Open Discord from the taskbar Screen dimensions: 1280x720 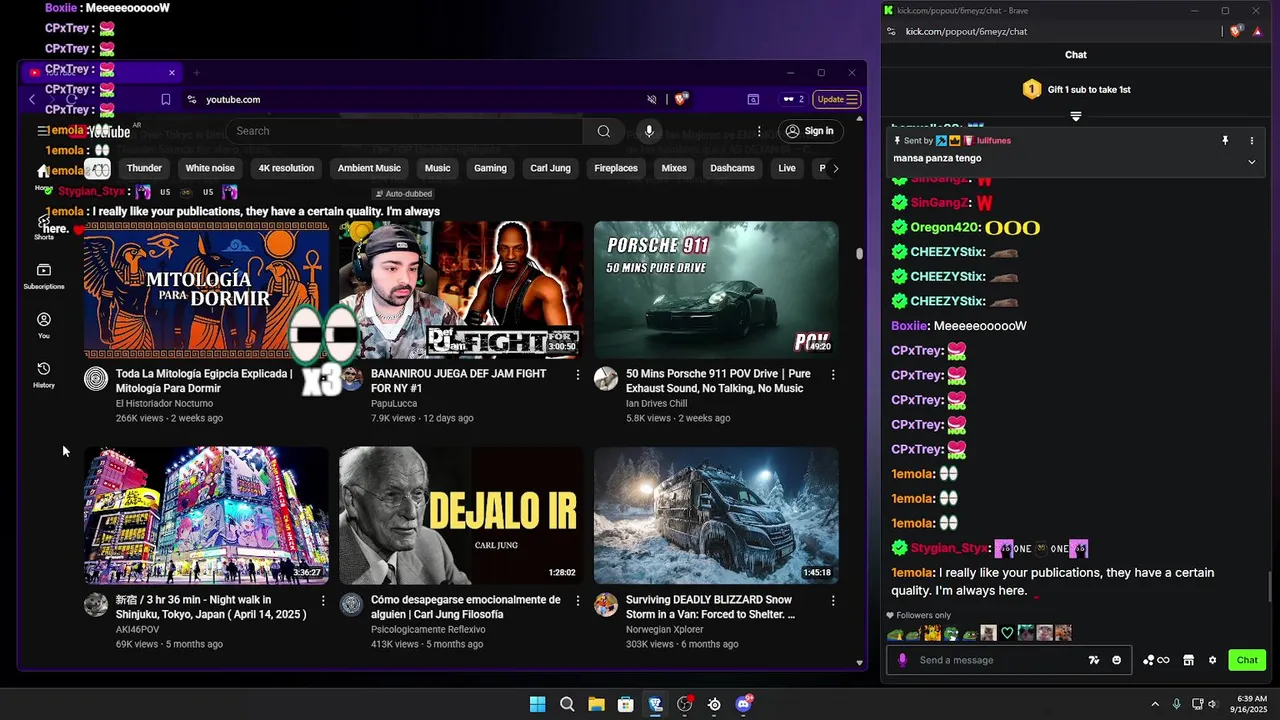point(744,704)
